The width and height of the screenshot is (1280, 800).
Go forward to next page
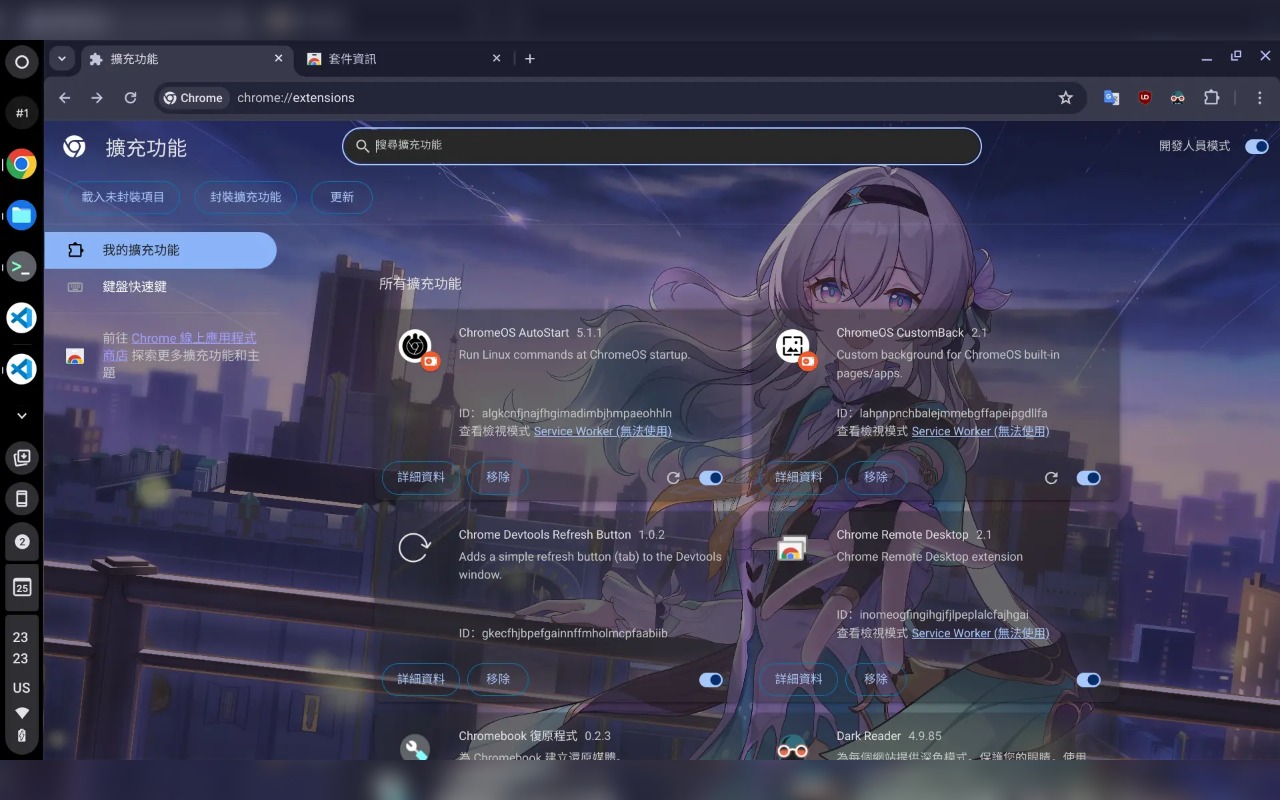click(x=97, y=98)
